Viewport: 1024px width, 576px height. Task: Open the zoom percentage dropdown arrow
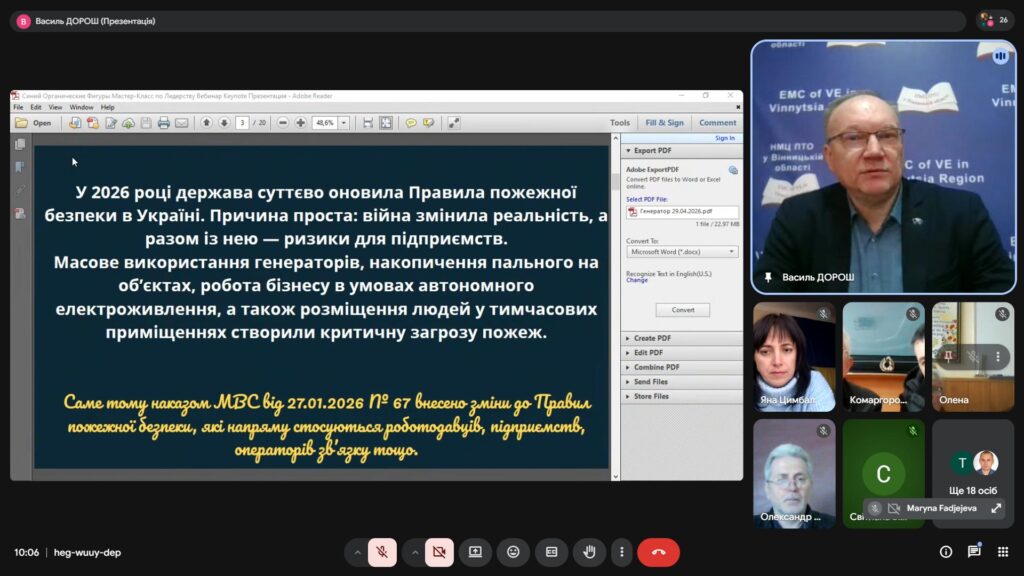click(x=344, y=123)
